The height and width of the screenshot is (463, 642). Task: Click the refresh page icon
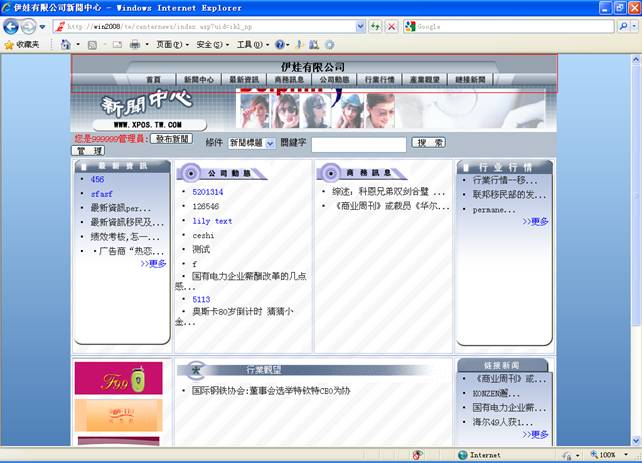(374, 26)
